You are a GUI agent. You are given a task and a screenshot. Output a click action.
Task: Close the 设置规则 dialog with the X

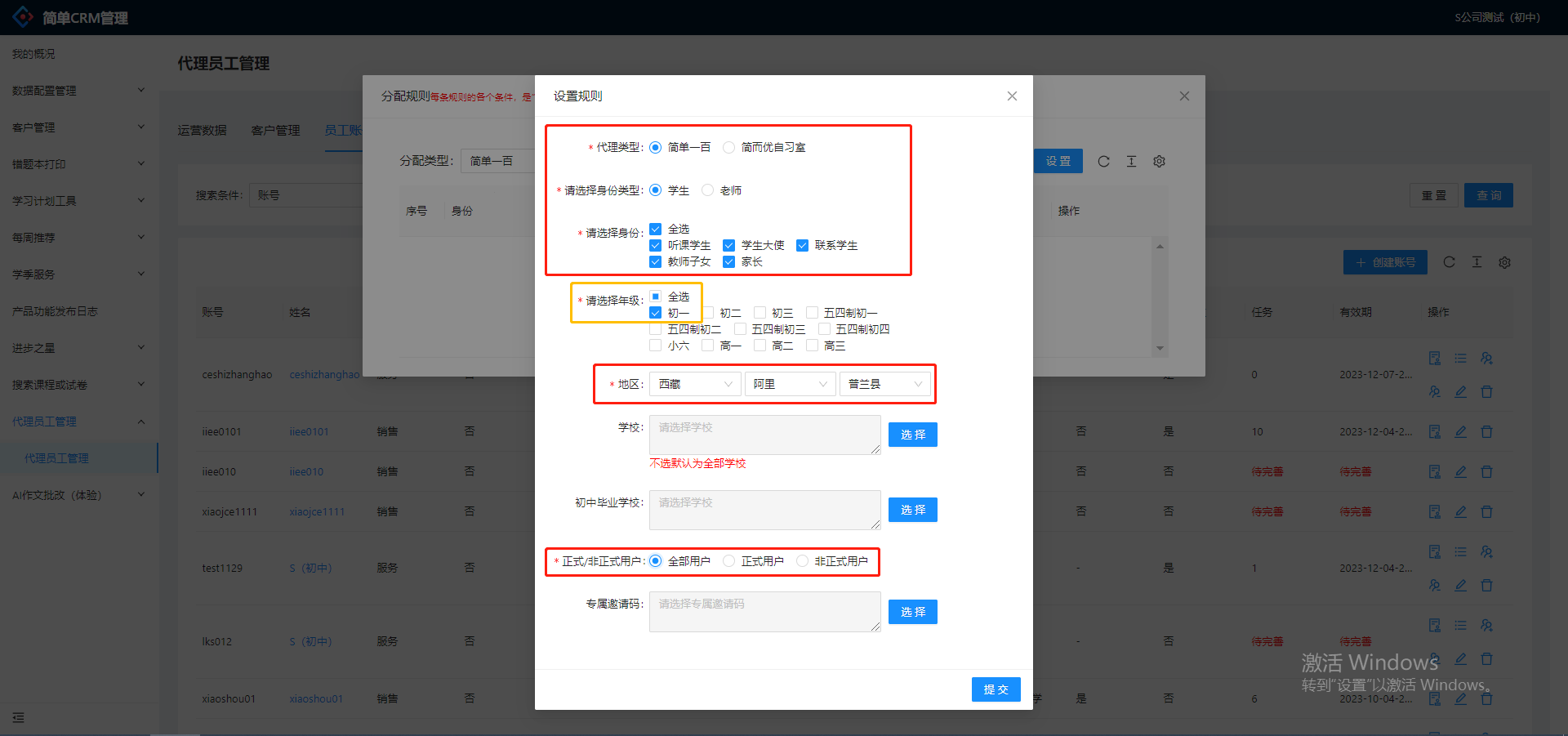click(x=1012, y=96)
